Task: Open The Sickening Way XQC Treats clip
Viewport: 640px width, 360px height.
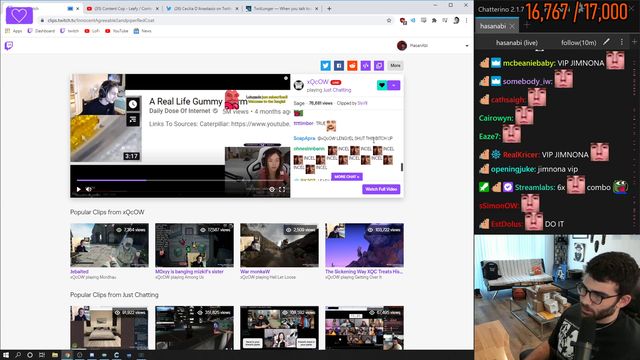Action: pos(364,245)
